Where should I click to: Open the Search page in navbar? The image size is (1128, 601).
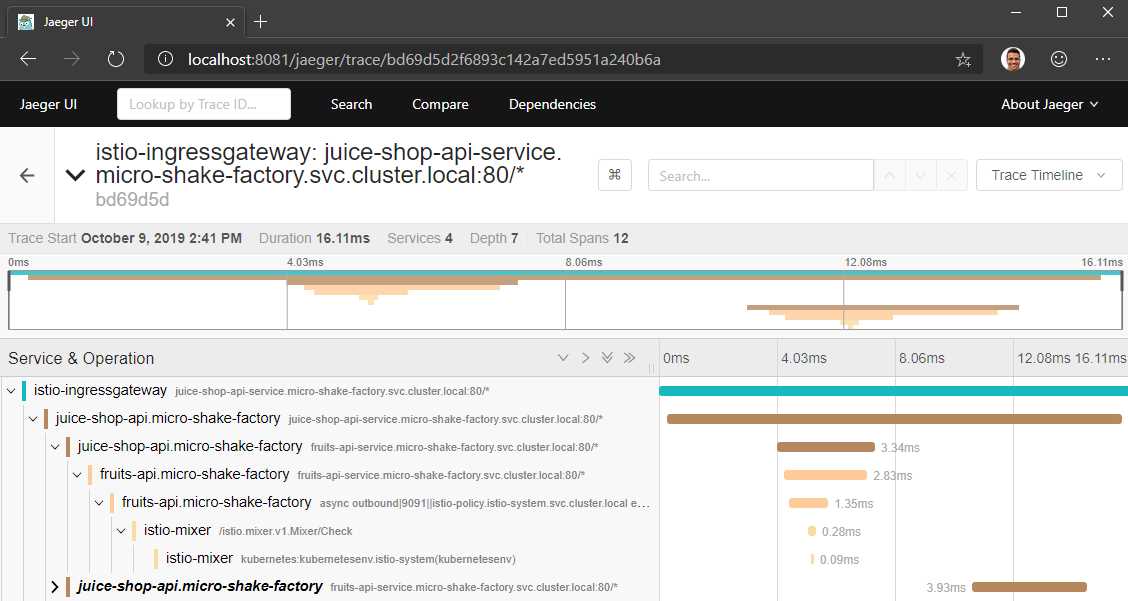pyautogui.click(x=351, y=104)
